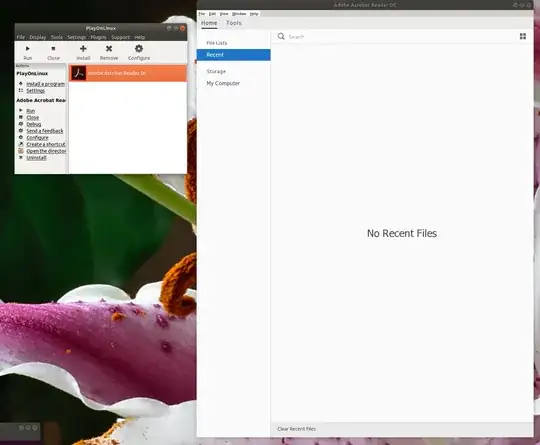Open Configure via the gear icon

(139, 49)
